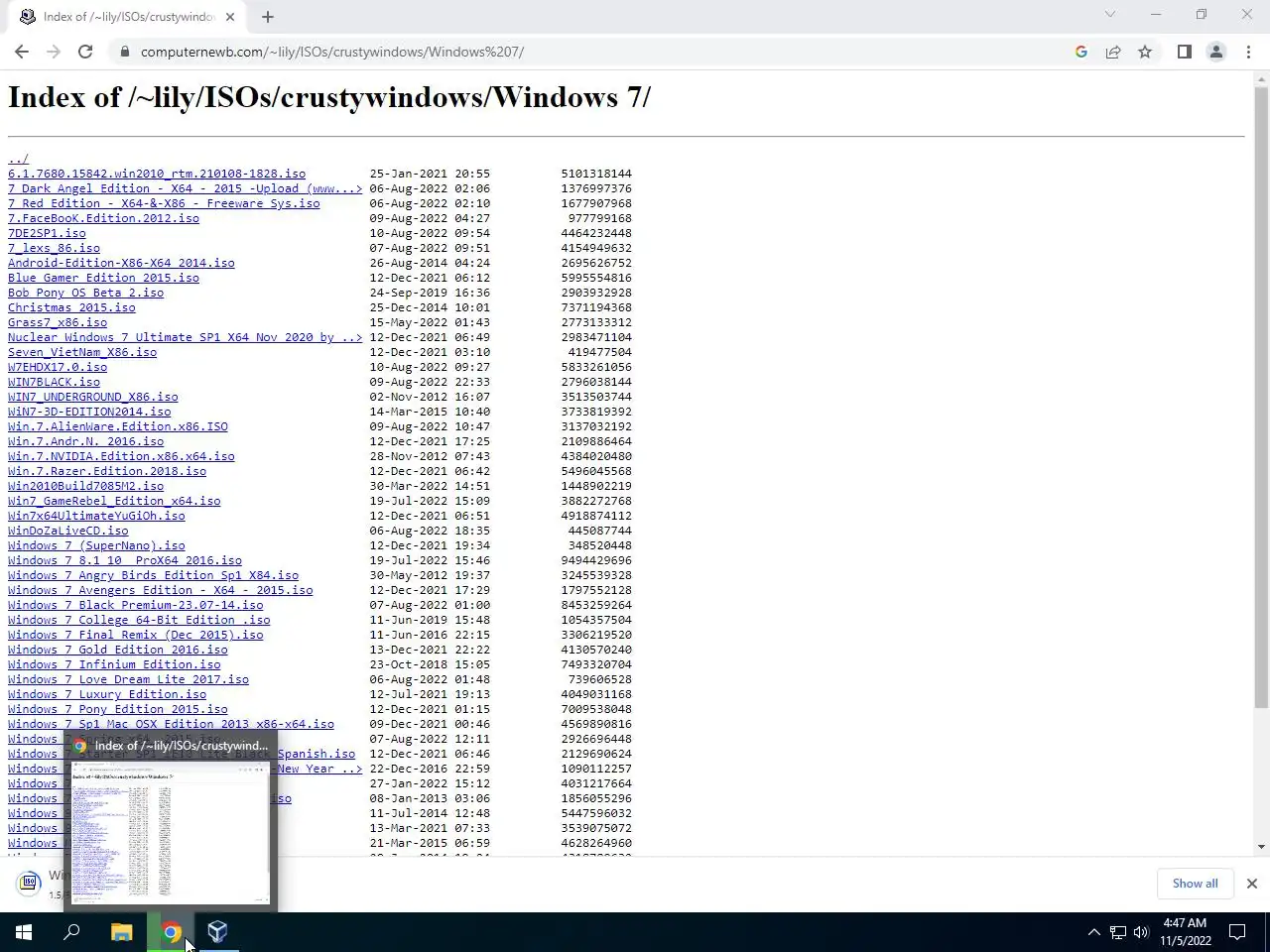The image size is (1270, 952).
Task: Download Win2010Build7085M2.iso
Action: [x=85, y=486]
